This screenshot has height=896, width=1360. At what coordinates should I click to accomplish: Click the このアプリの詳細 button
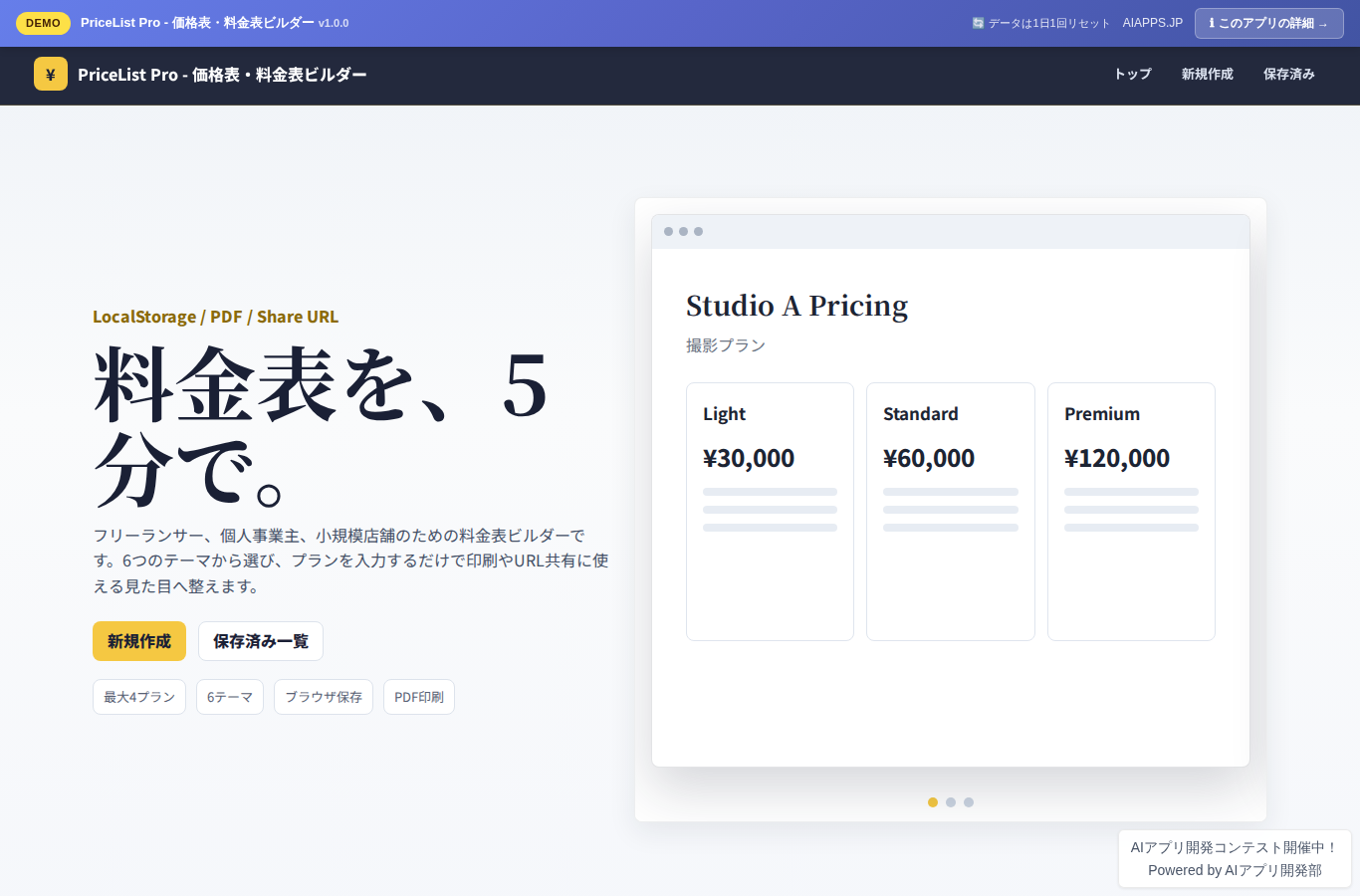tap(1269, 23)
